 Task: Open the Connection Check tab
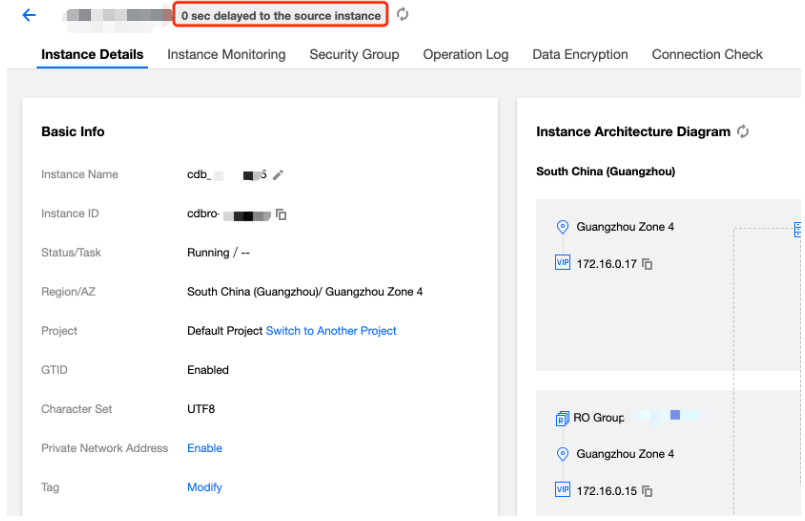[x=707, y=55]
